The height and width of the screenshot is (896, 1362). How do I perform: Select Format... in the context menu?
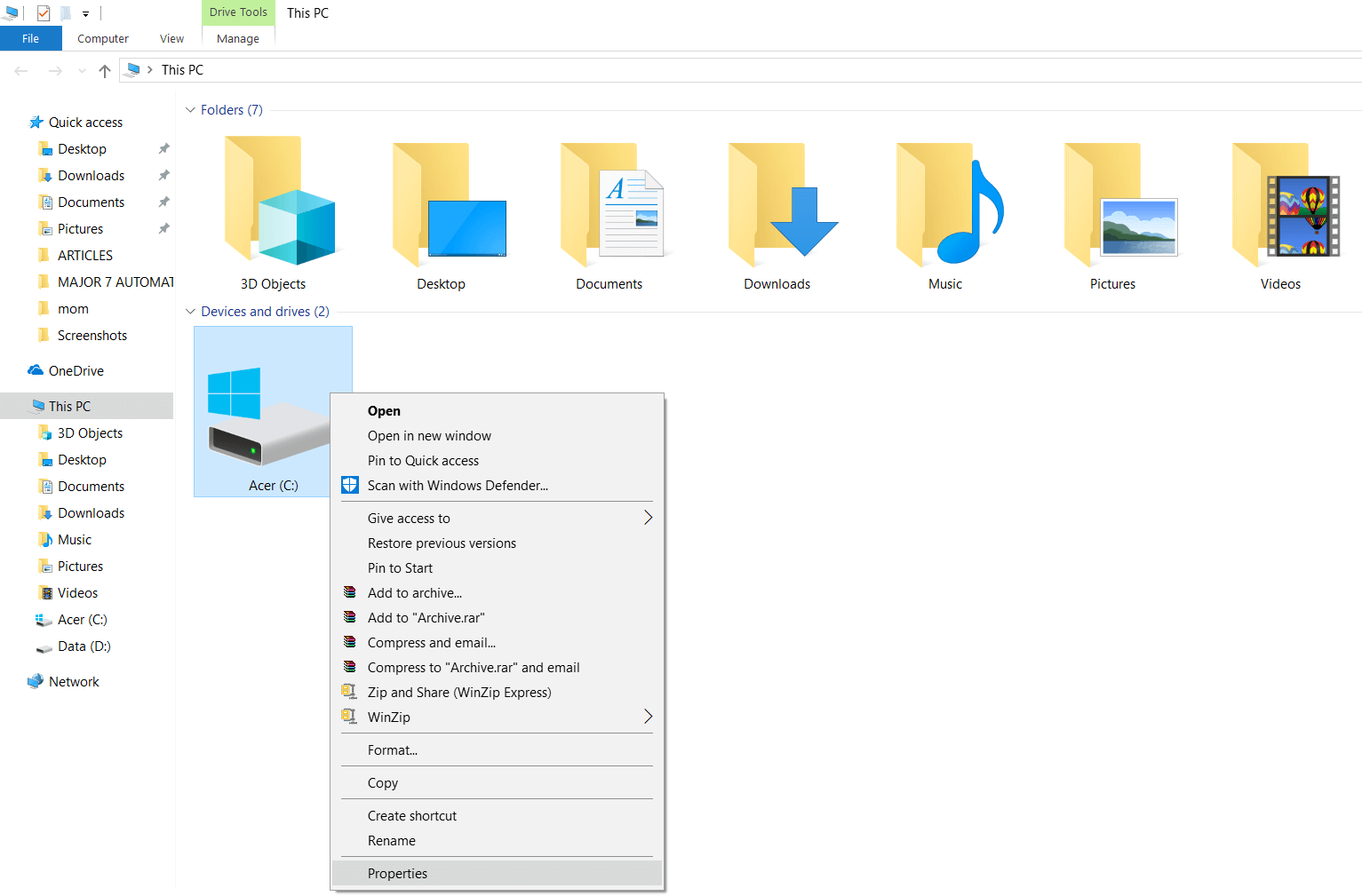click(392, 750)
